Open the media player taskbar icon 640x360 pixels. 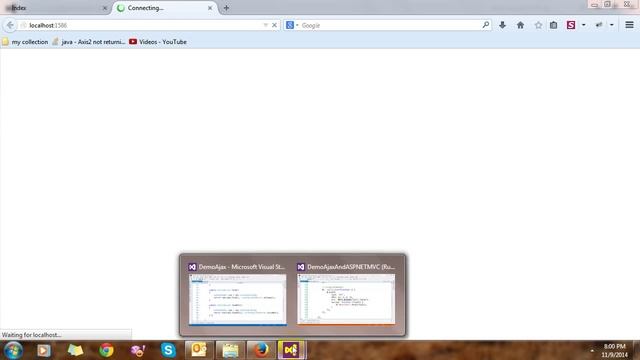point(44,350)
